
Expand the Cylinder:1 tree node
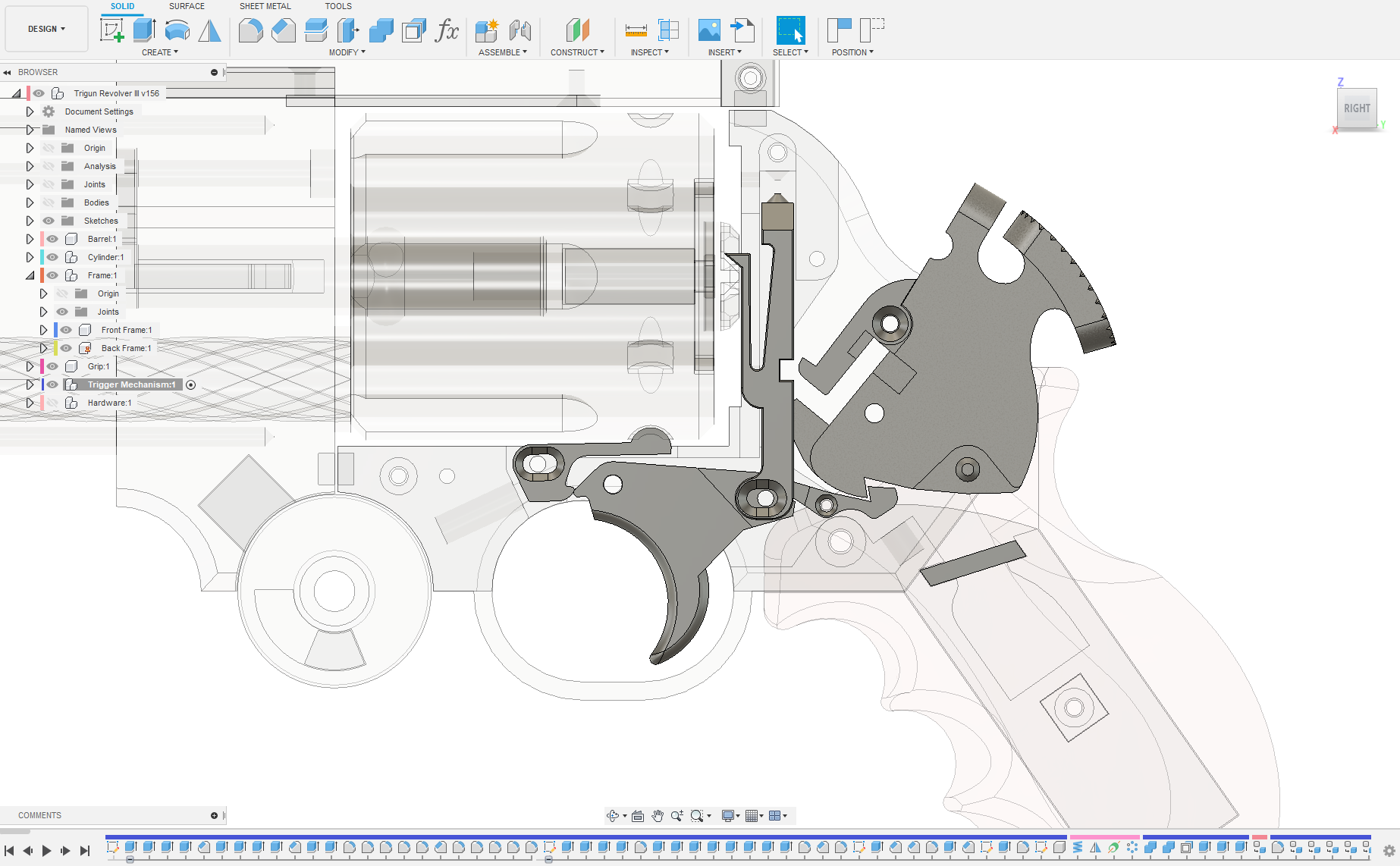(30, 257)
